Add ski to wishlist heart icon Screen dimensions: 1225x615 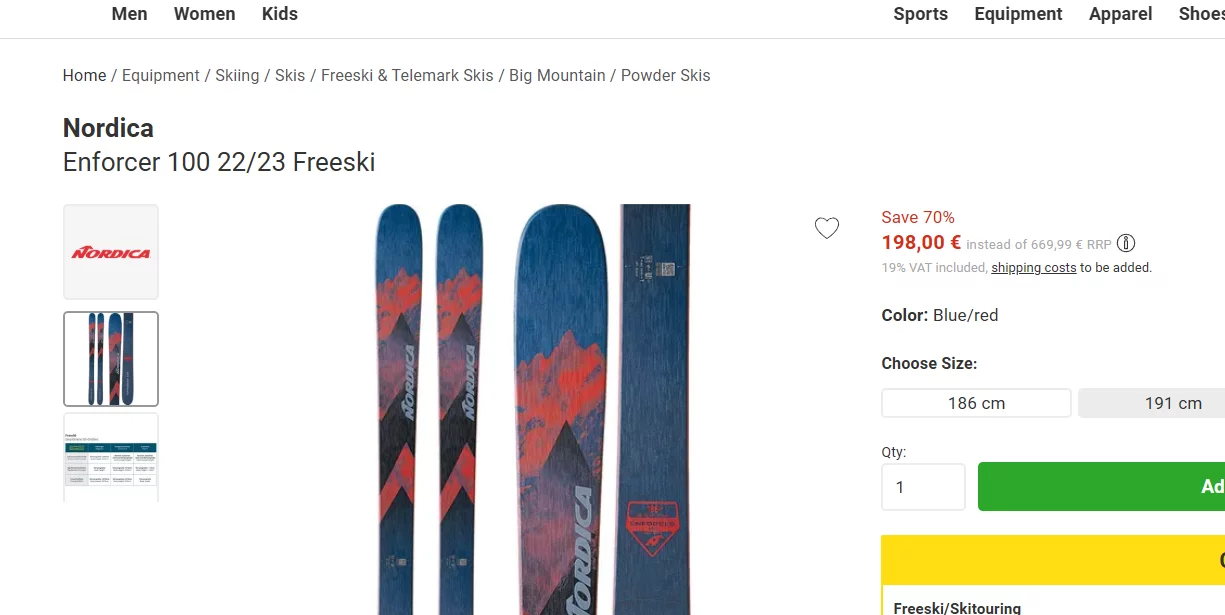pyautogui.click(x=827, y=229)
